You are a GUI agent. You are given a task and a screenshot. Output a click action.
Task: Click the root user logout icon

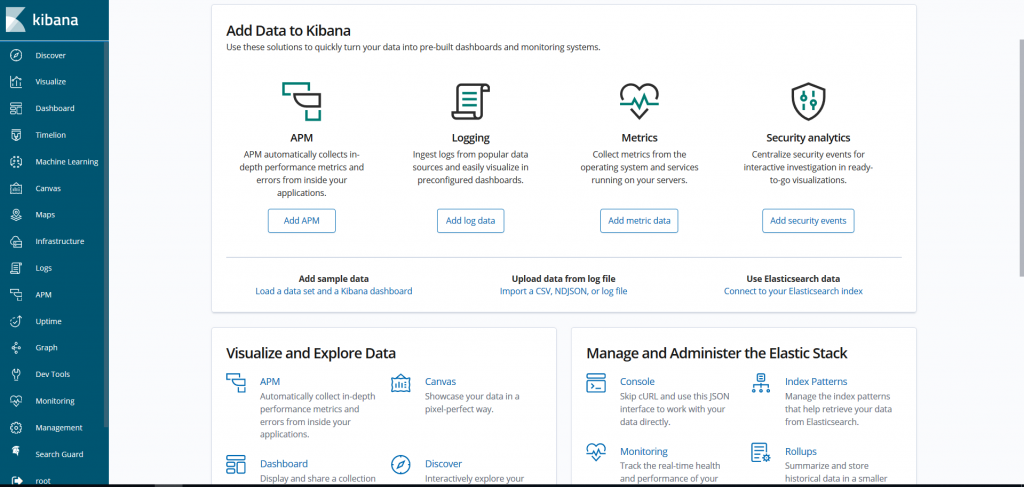pyautogui.click(x=16, y=480)
